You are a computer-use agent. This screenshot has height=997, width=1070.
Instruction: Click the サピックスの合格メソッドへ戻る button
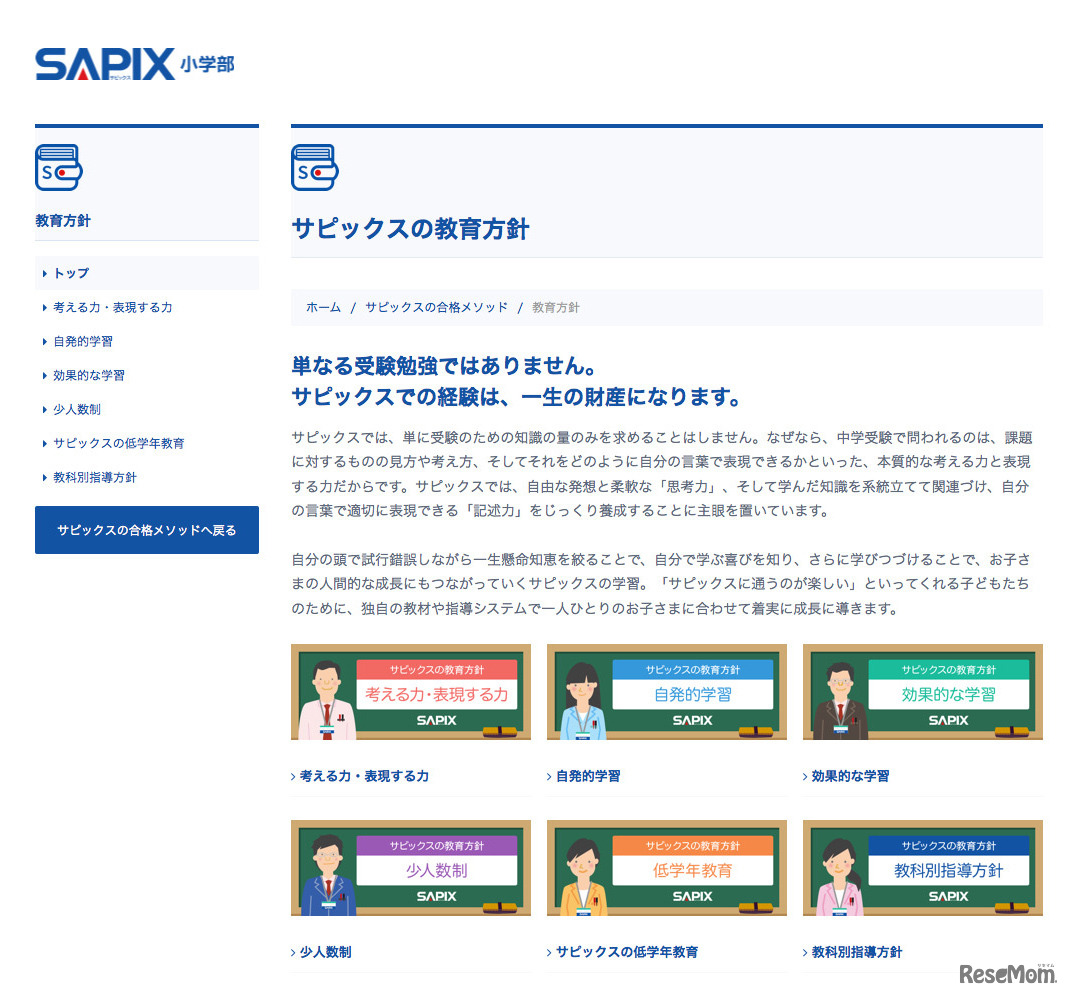tap(146, 530)
